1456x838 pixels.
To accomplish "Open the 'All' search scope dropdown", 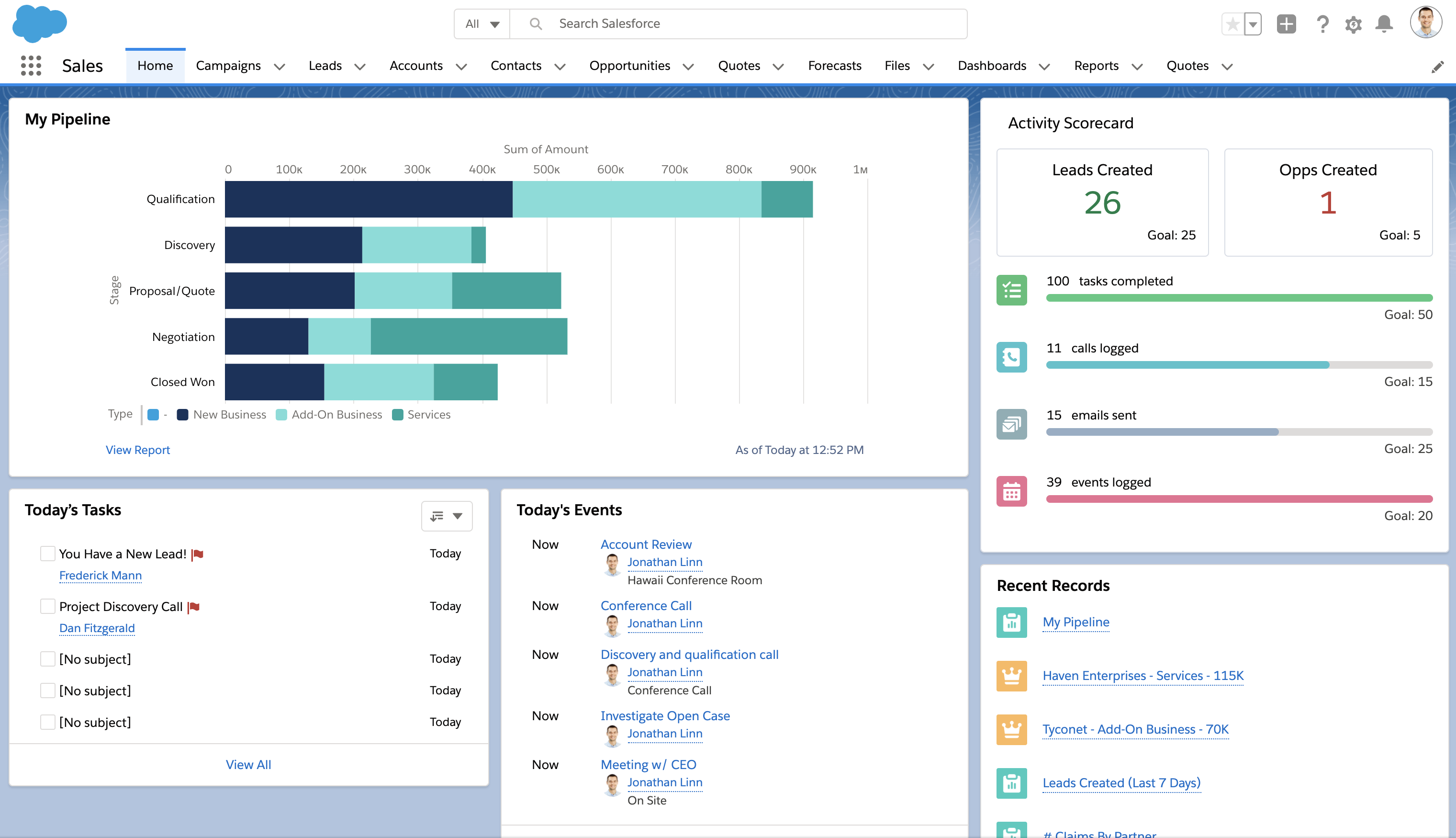I will point(482,24).
